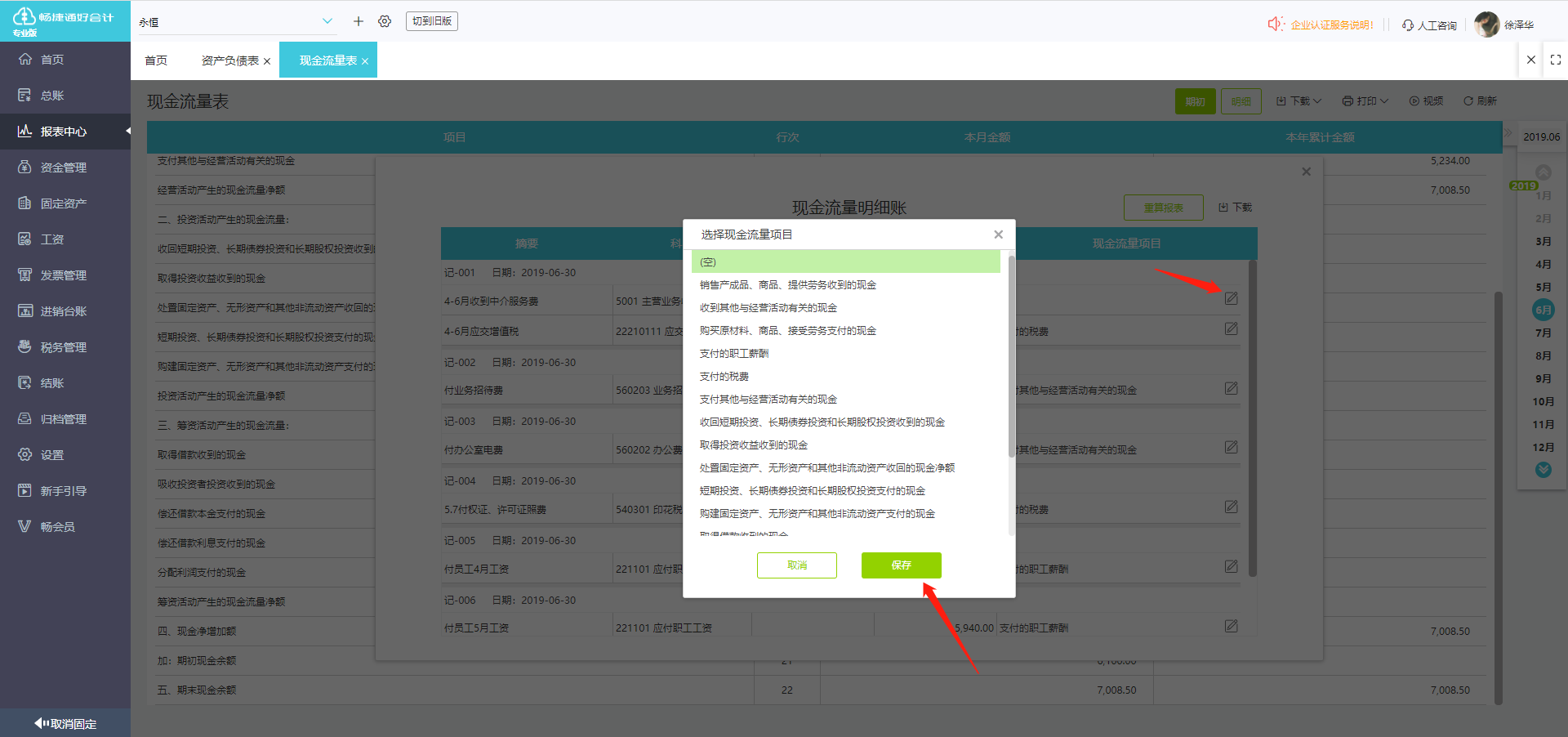Open 发票管理 in the sidebar
1568x737 pixels.
click(64, 275)
